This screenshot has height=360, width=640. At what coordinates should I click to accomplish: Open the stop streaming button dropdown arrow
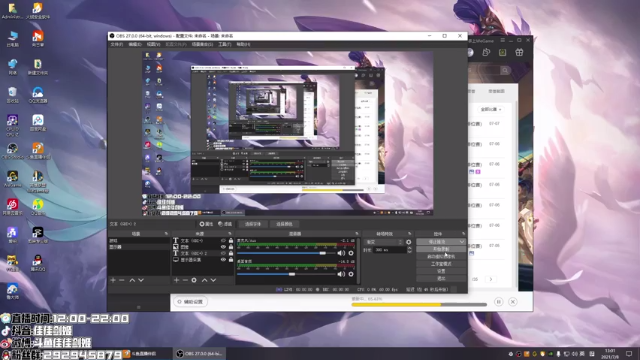462,242
